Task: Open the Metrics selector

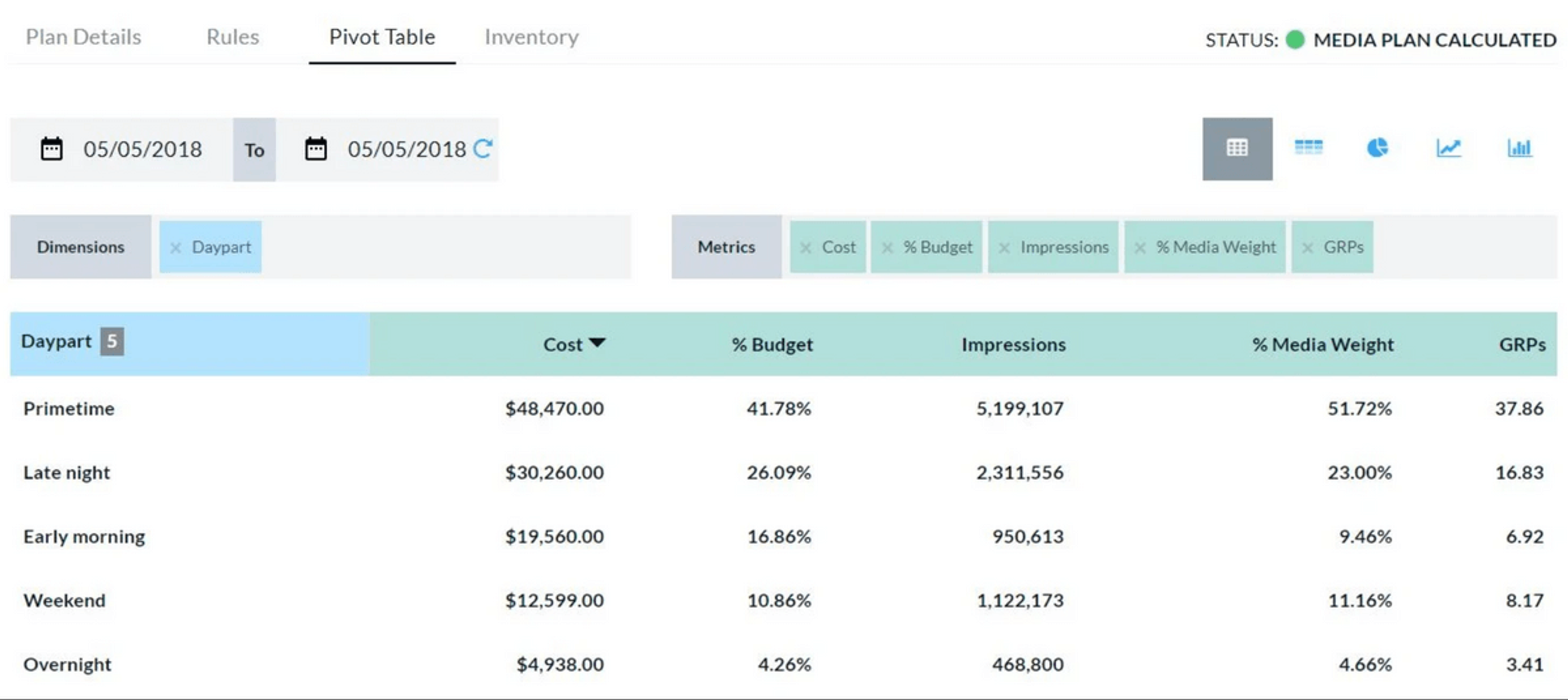Action: pos(726,247)
